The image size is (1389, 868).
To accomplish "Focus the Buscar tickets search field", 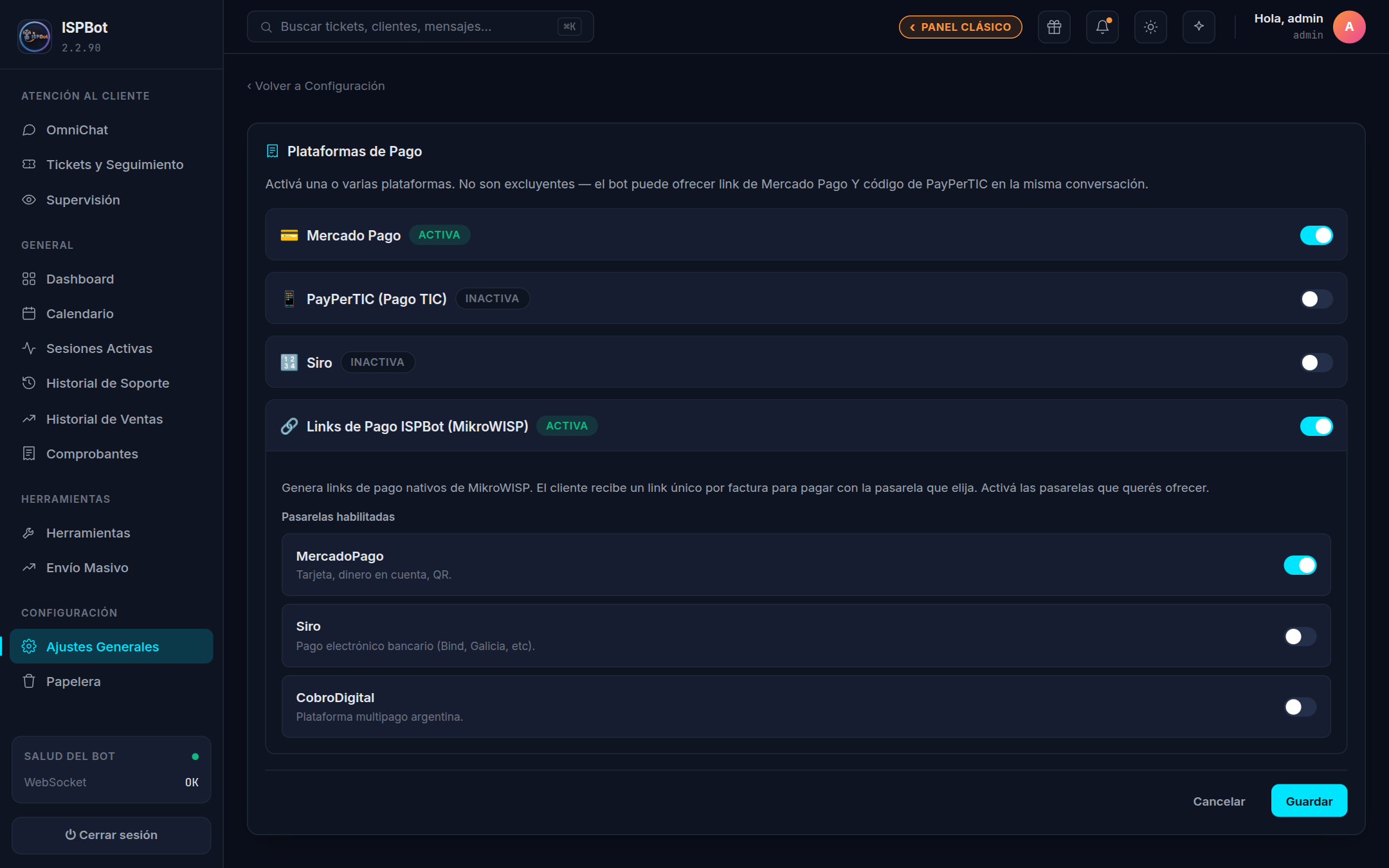I will pos(421,27).
